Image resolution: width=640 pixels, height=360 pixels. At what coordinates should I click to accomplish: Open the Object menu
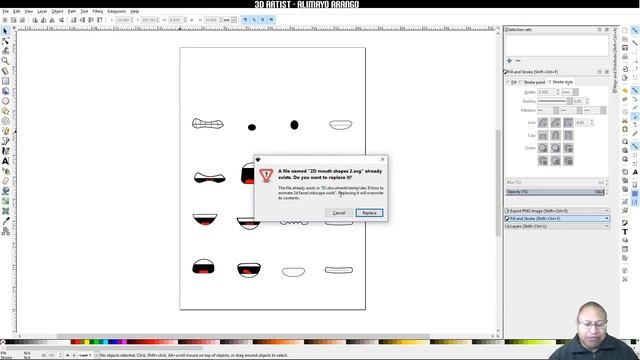[57, 11]
